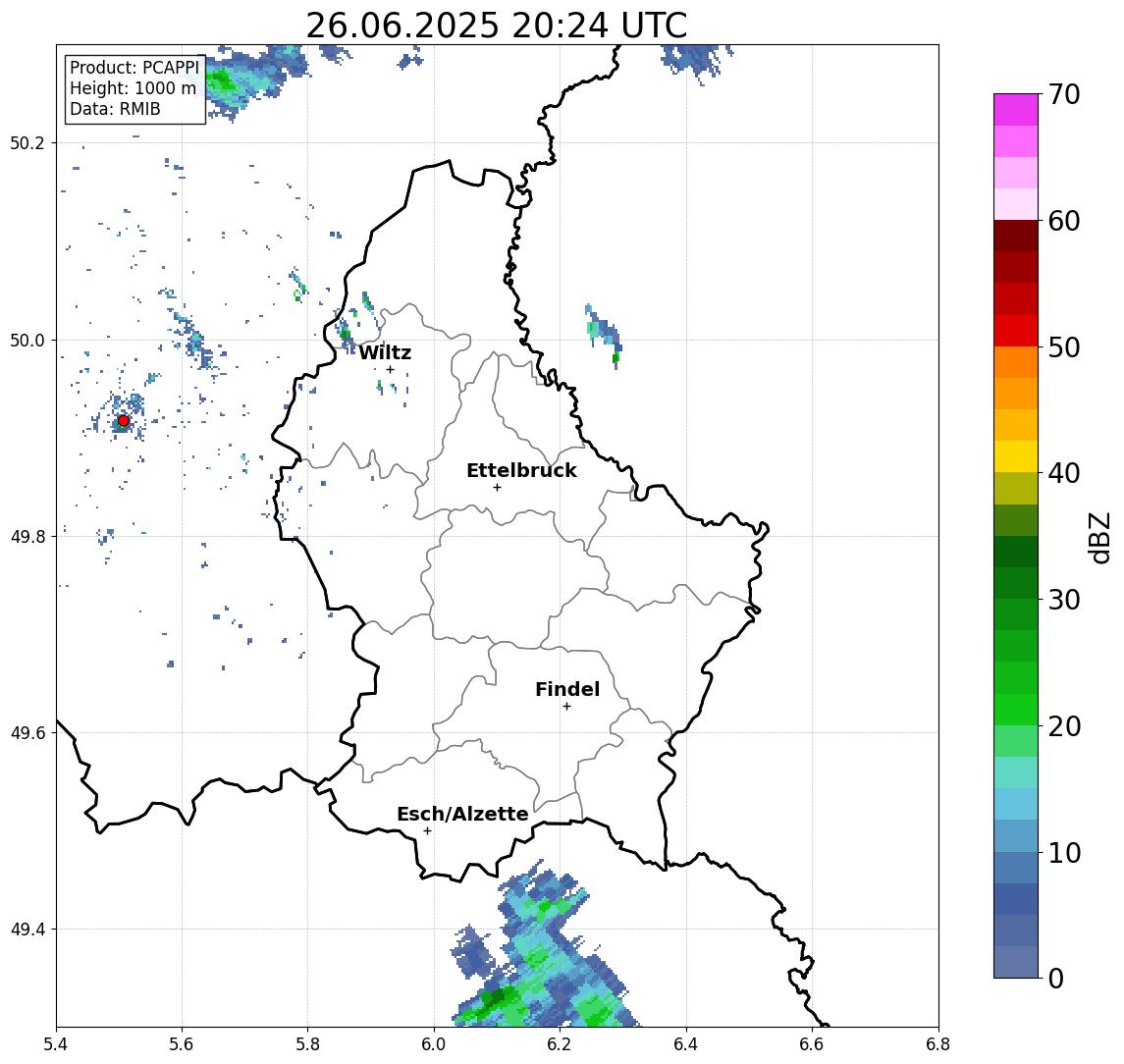
Task: Click the latitude tick label 50.0
Action: [27, 340]
